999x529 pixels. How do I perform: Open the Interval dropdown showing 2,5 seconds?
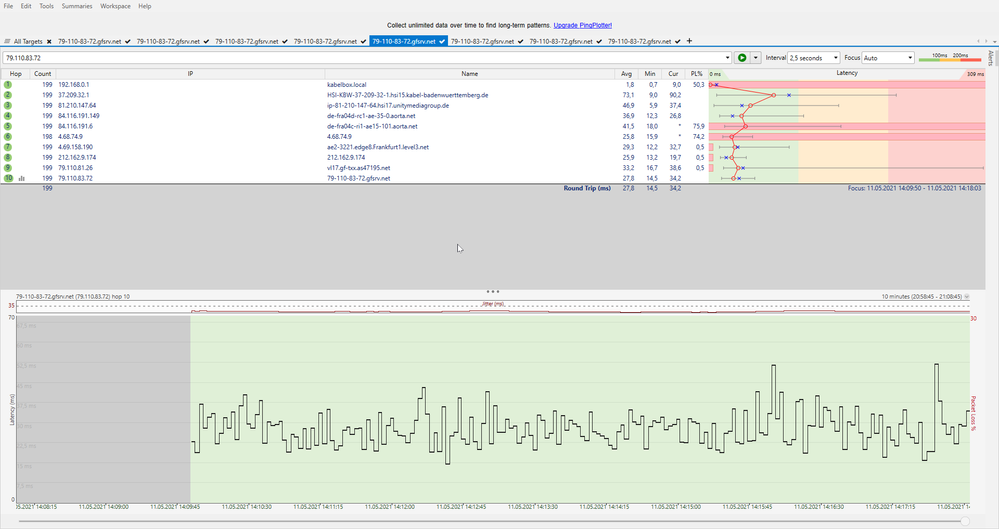813,58
